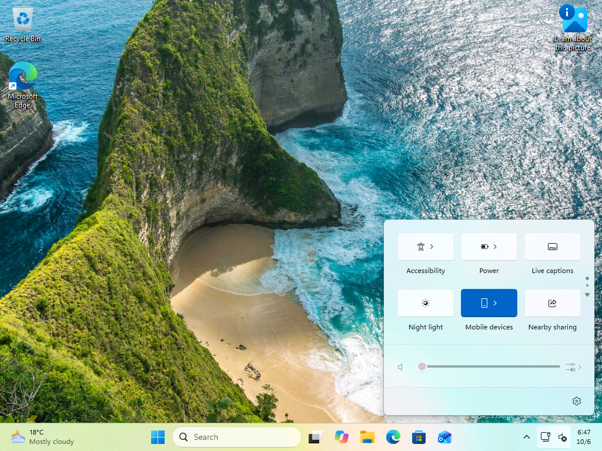Click the volume slider track

pyautogui.click(x=489, y=367)
